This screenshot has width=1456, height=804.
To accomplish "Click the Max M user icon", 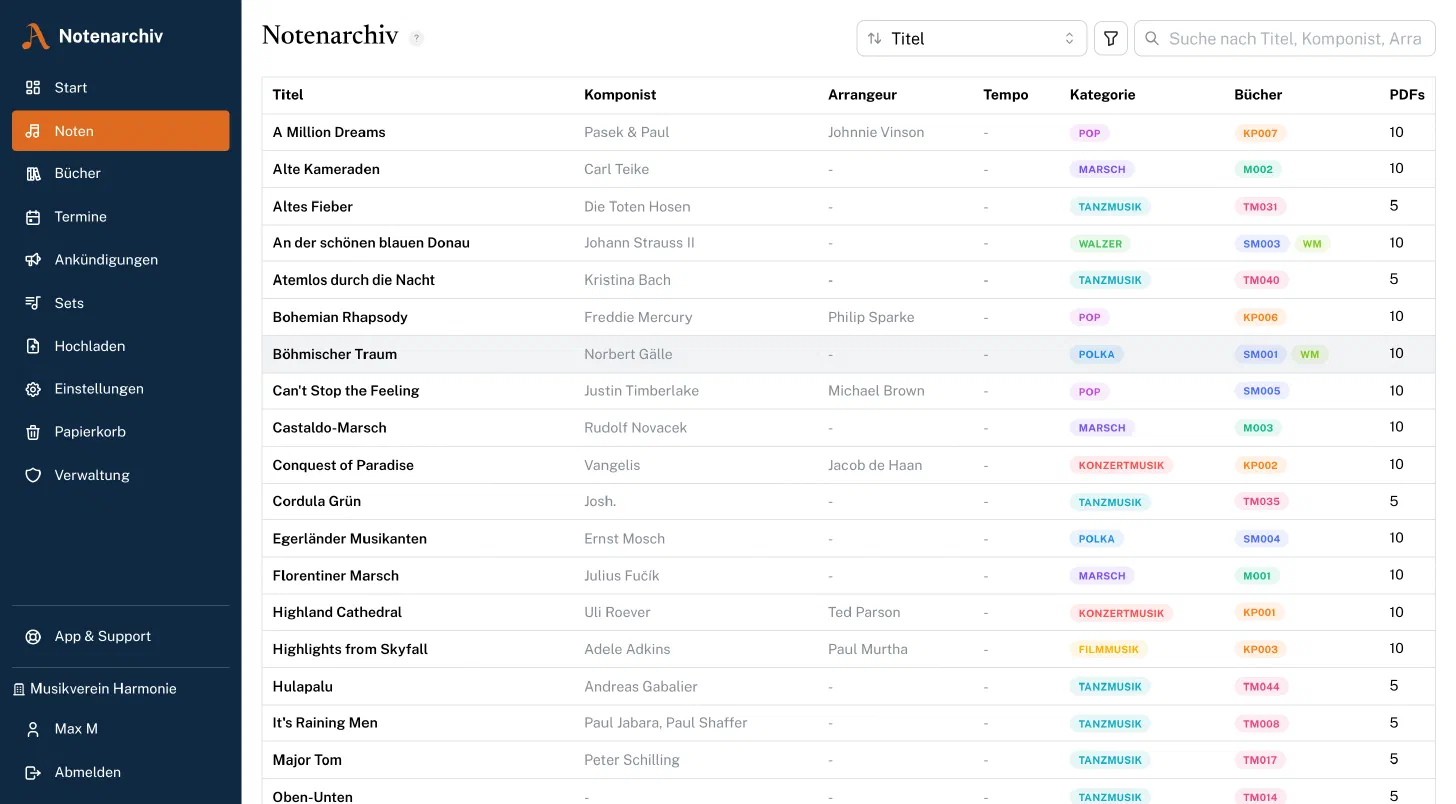I will coord(33,729).
